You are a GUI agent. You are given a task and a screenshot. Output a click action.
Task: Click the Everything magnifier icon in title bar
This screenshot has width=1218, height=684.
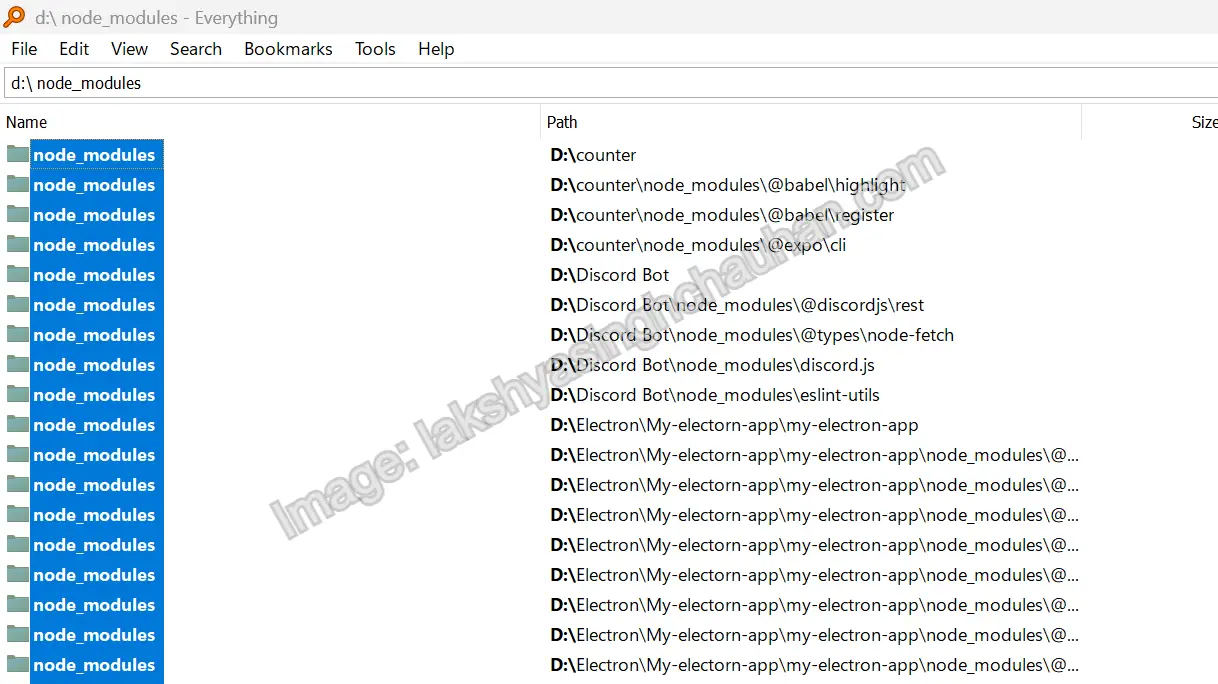click(15, 17)
